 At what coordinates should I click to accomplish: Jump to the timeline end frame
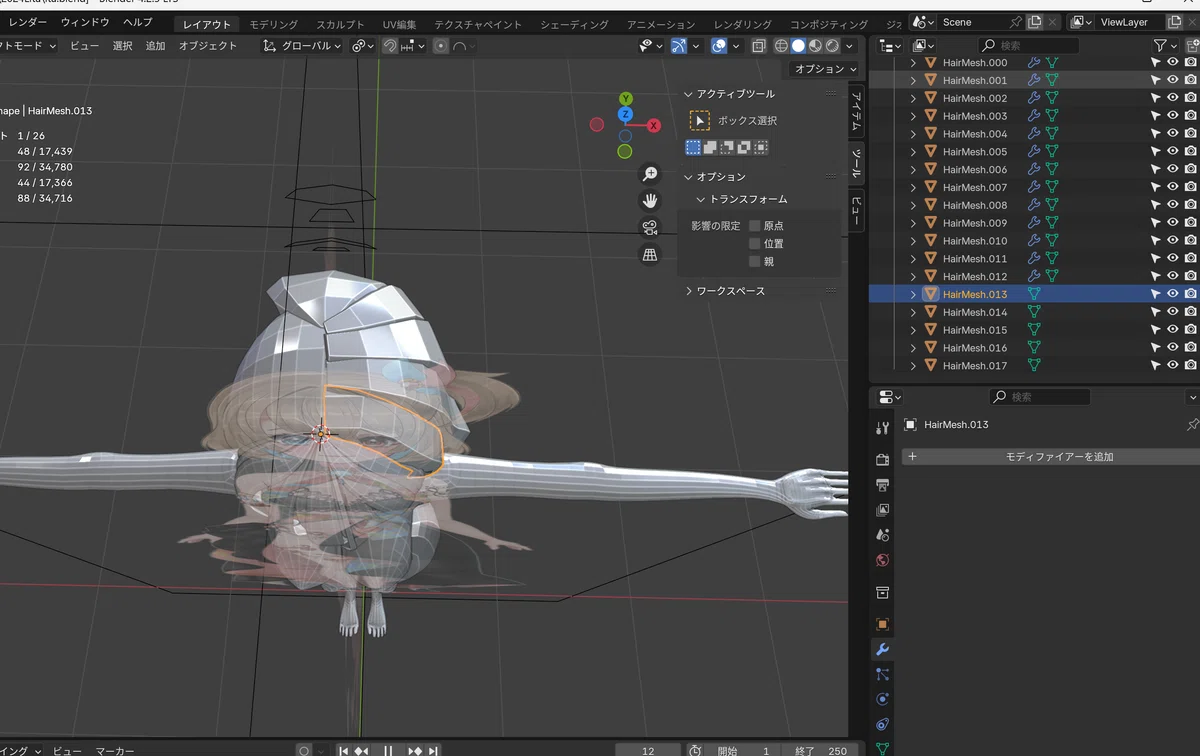[x=433, y=751]
